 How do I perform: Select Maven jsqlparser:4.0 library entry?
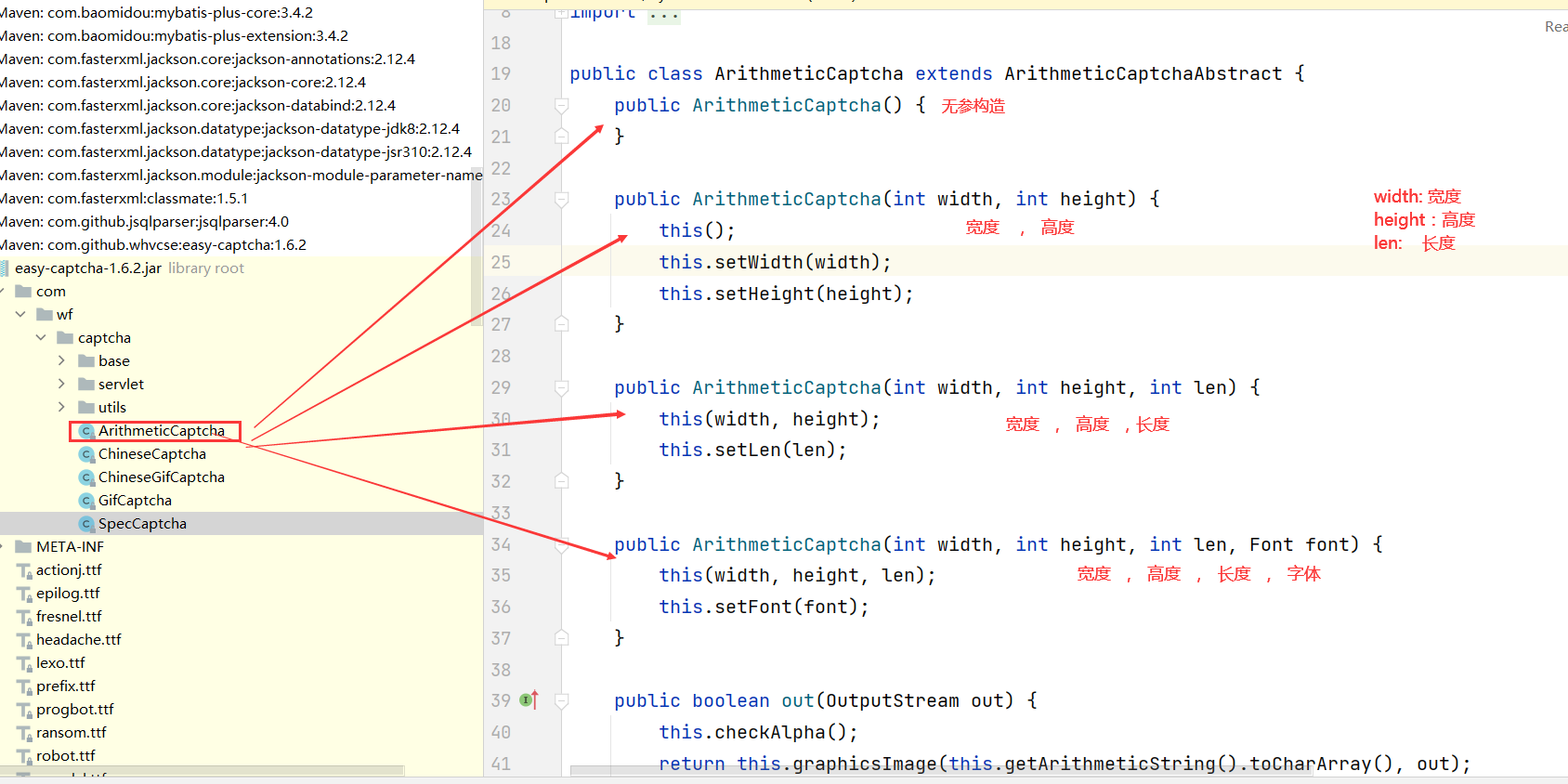(144, 222)
